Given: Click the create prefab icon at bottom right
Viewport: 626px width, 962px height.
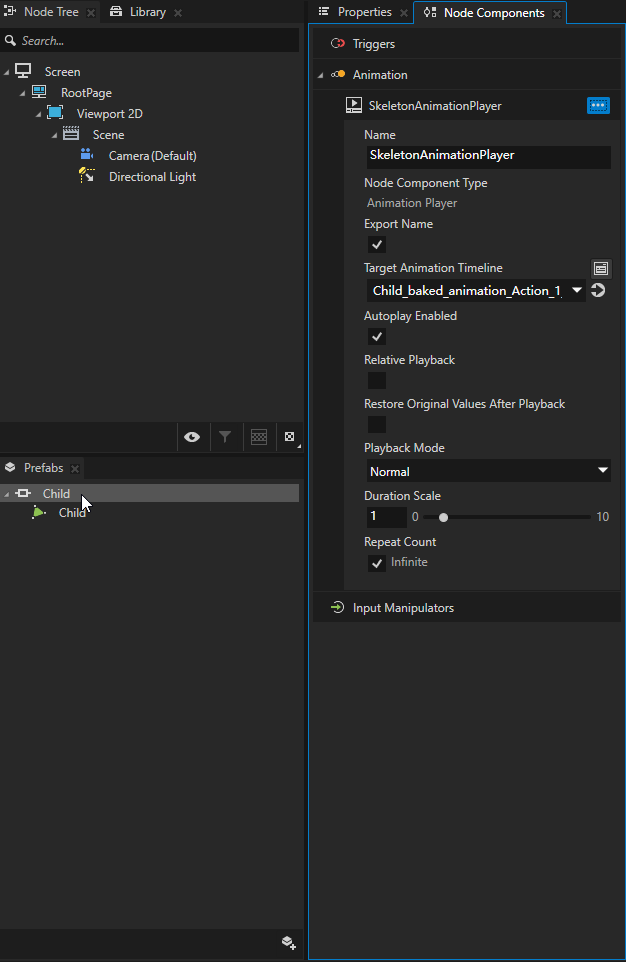Looking at the screenshot, I should tap(288, 942).
